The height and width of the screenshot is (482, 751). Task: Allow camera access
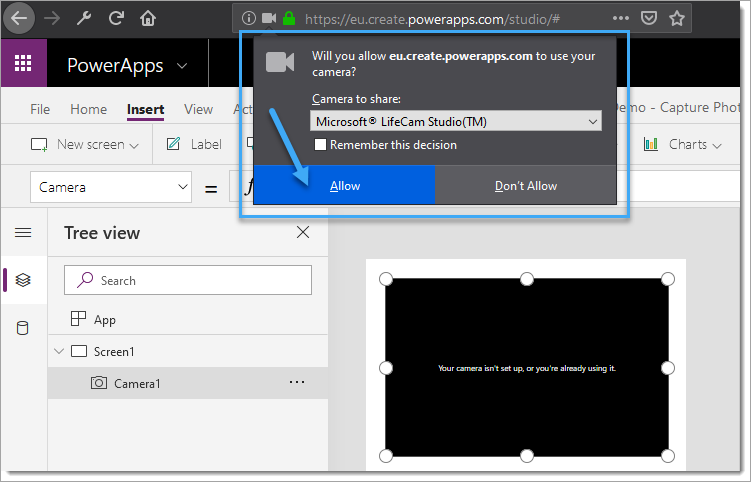tap(344, 186)
